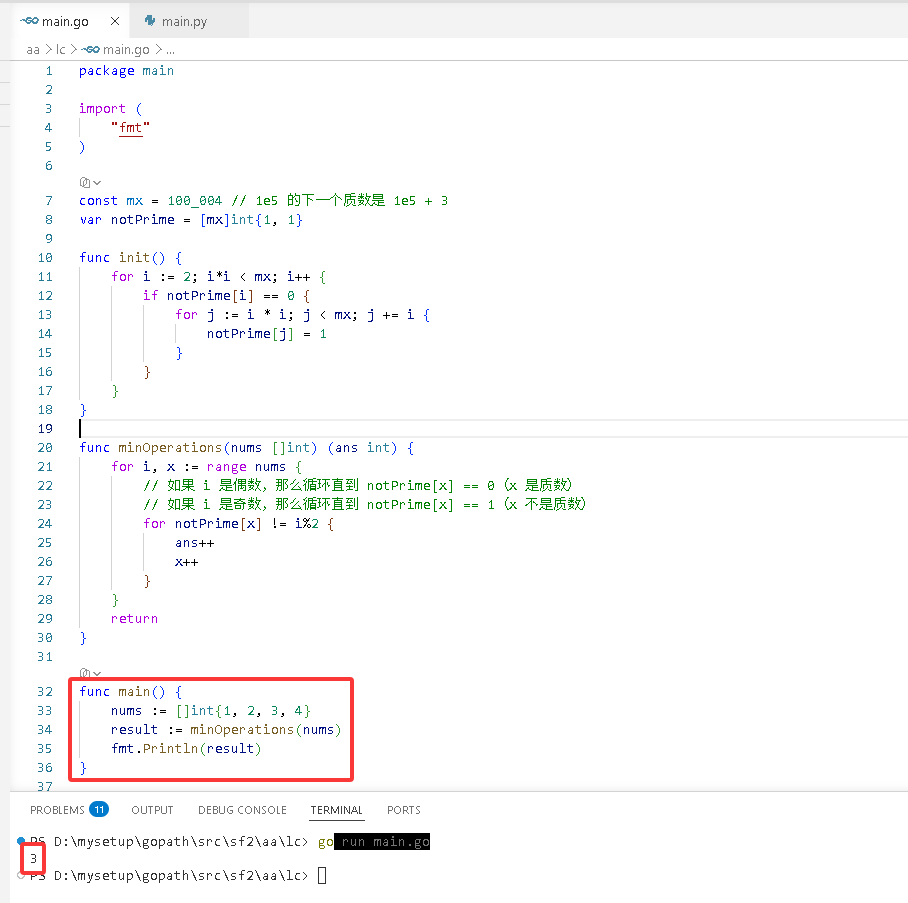
Task: Click the blue command status dot in terminal
Action: coord(21,840)
